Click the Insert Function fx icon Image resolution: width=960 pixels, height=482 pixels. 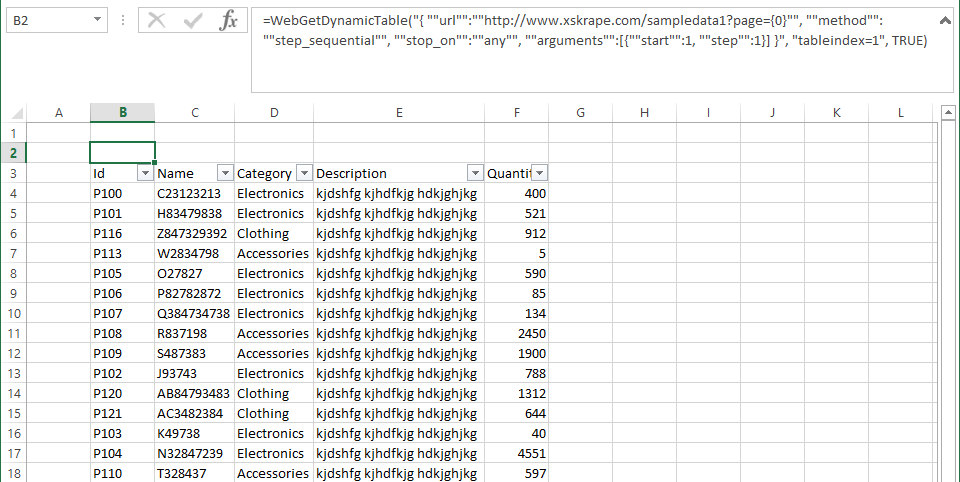click(x=228, y=21)
